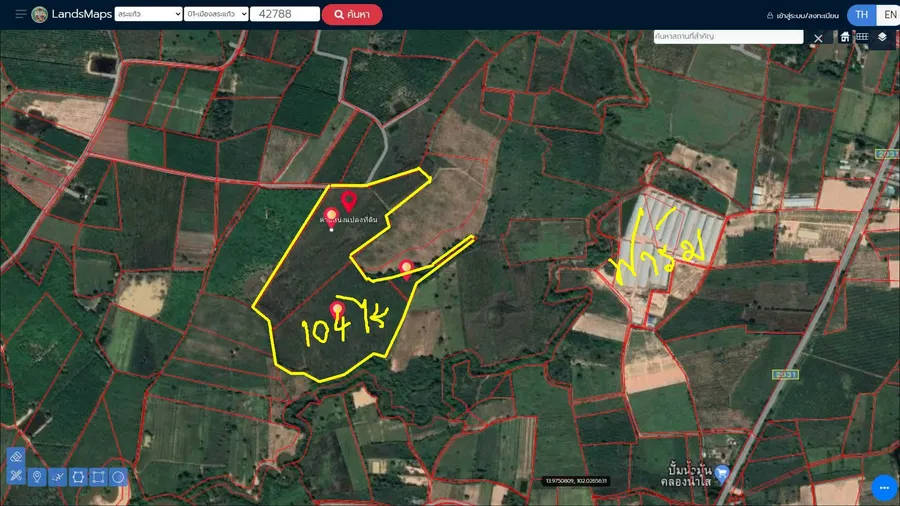Toggle the ruler and pencil measure tool

click(15, 476)
